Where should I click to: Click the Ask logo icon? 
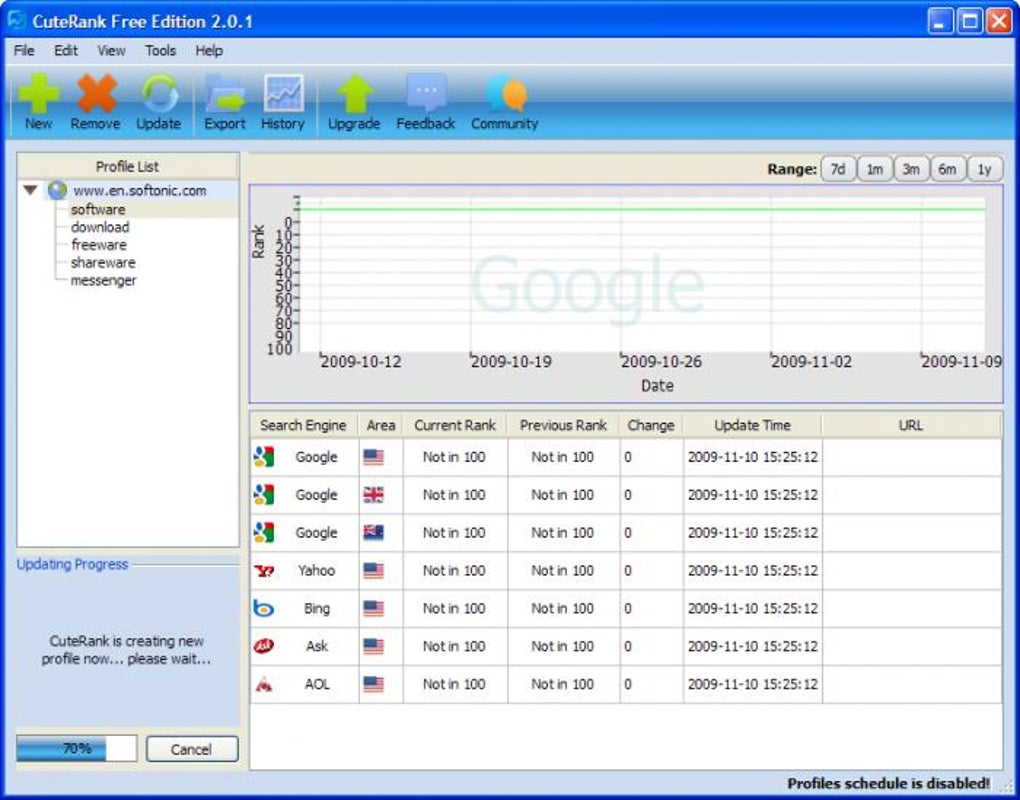point(263,647)
